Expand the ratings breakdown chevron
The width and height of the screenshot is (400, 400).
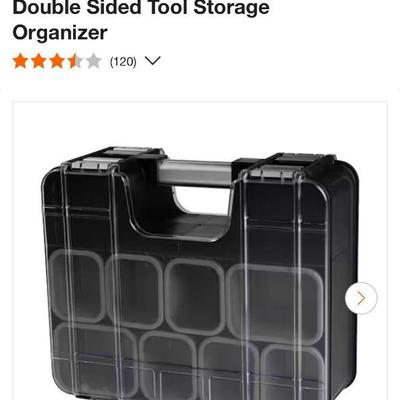click(x=153, y=61)
